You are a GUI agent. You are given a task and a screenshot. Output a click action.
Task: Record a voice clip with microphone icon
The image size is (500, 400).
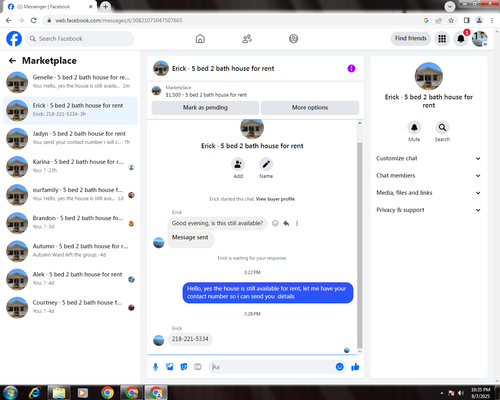pos(155,367)
